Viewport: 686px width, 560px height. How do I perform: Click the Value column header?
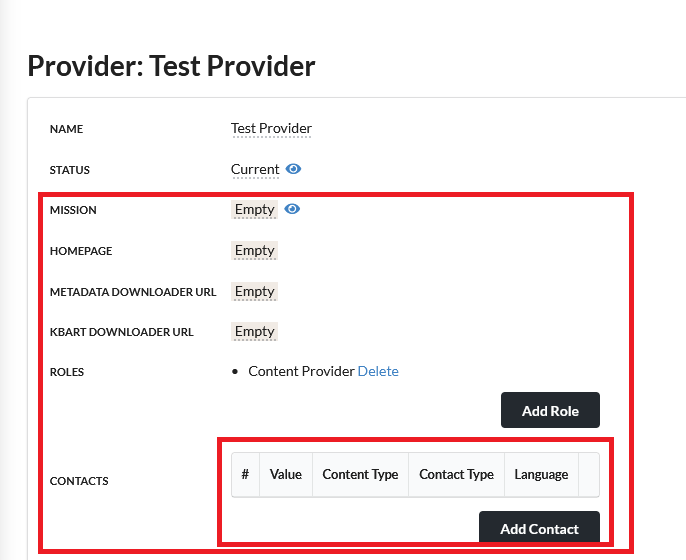(285, 474)
